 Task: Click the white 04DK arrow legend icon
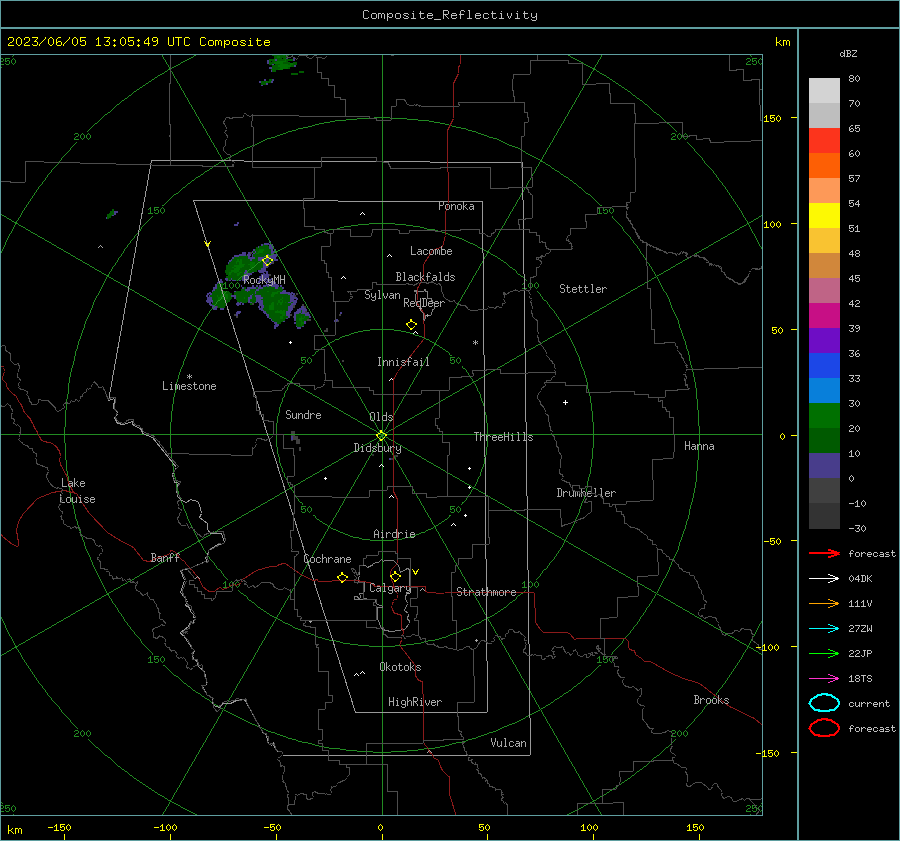824,579
